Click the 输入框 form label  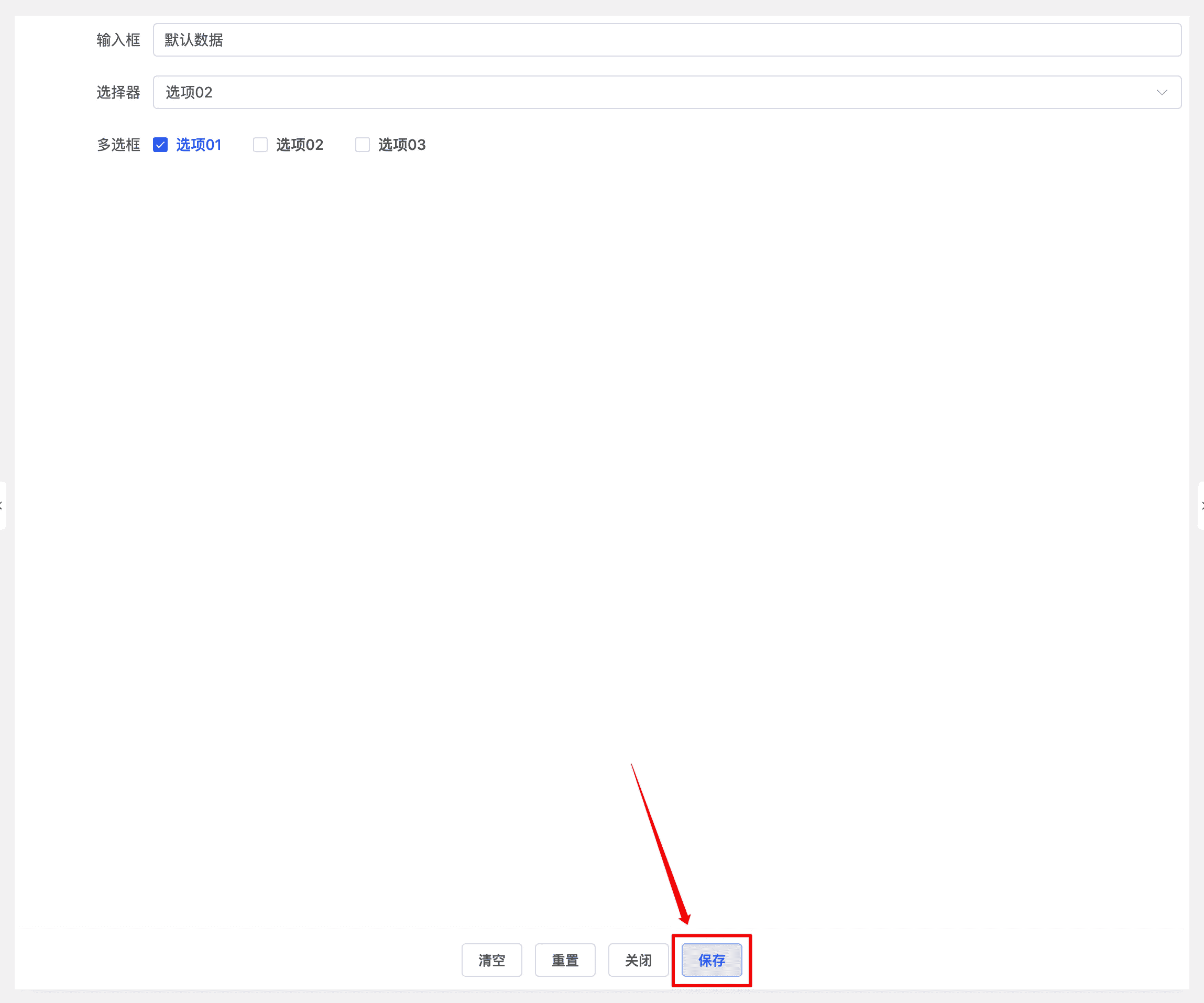118,40
